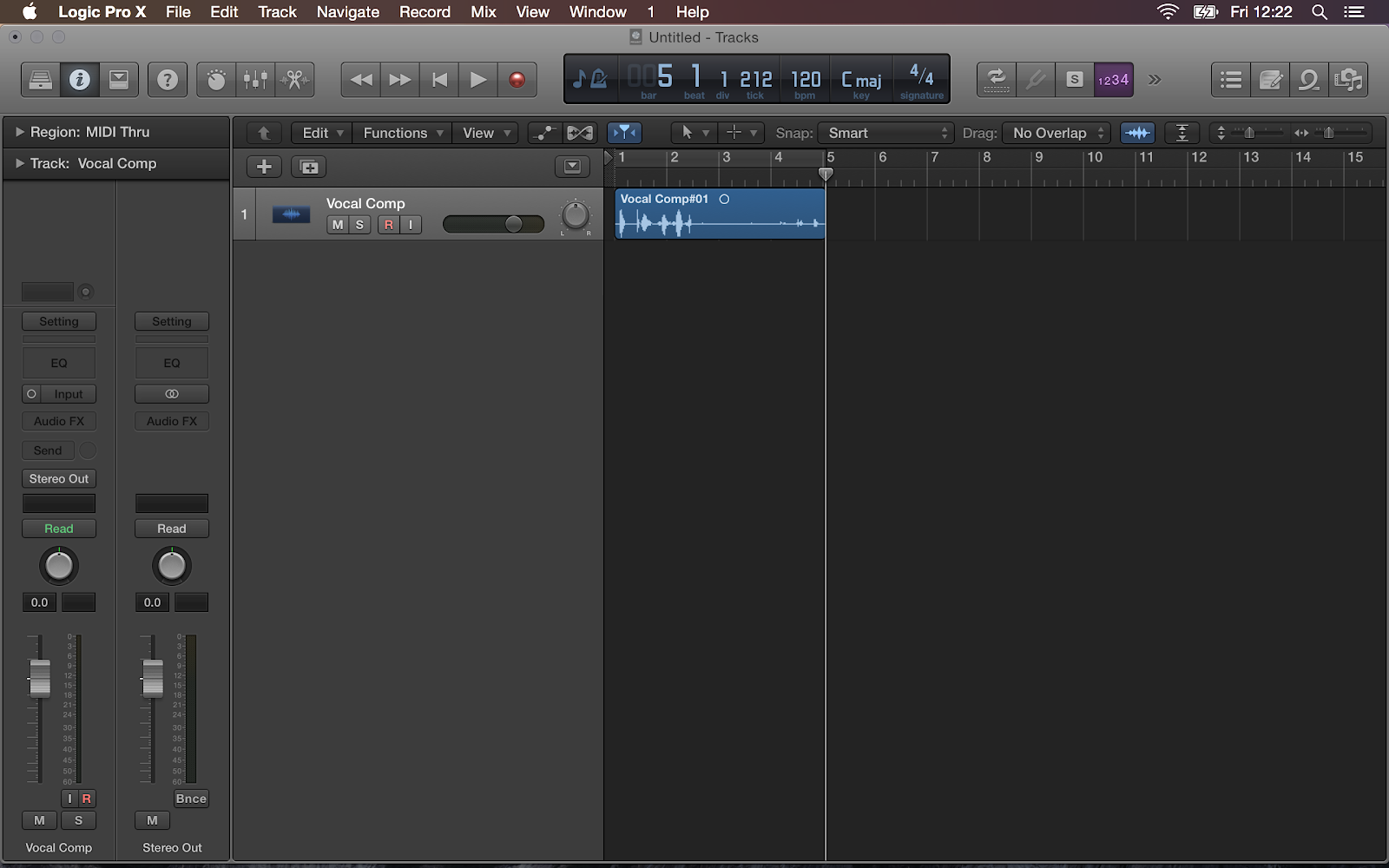This screenshot has width=1389, height=868.
Task: Fast forward the playhead
Action: [400, 80]
